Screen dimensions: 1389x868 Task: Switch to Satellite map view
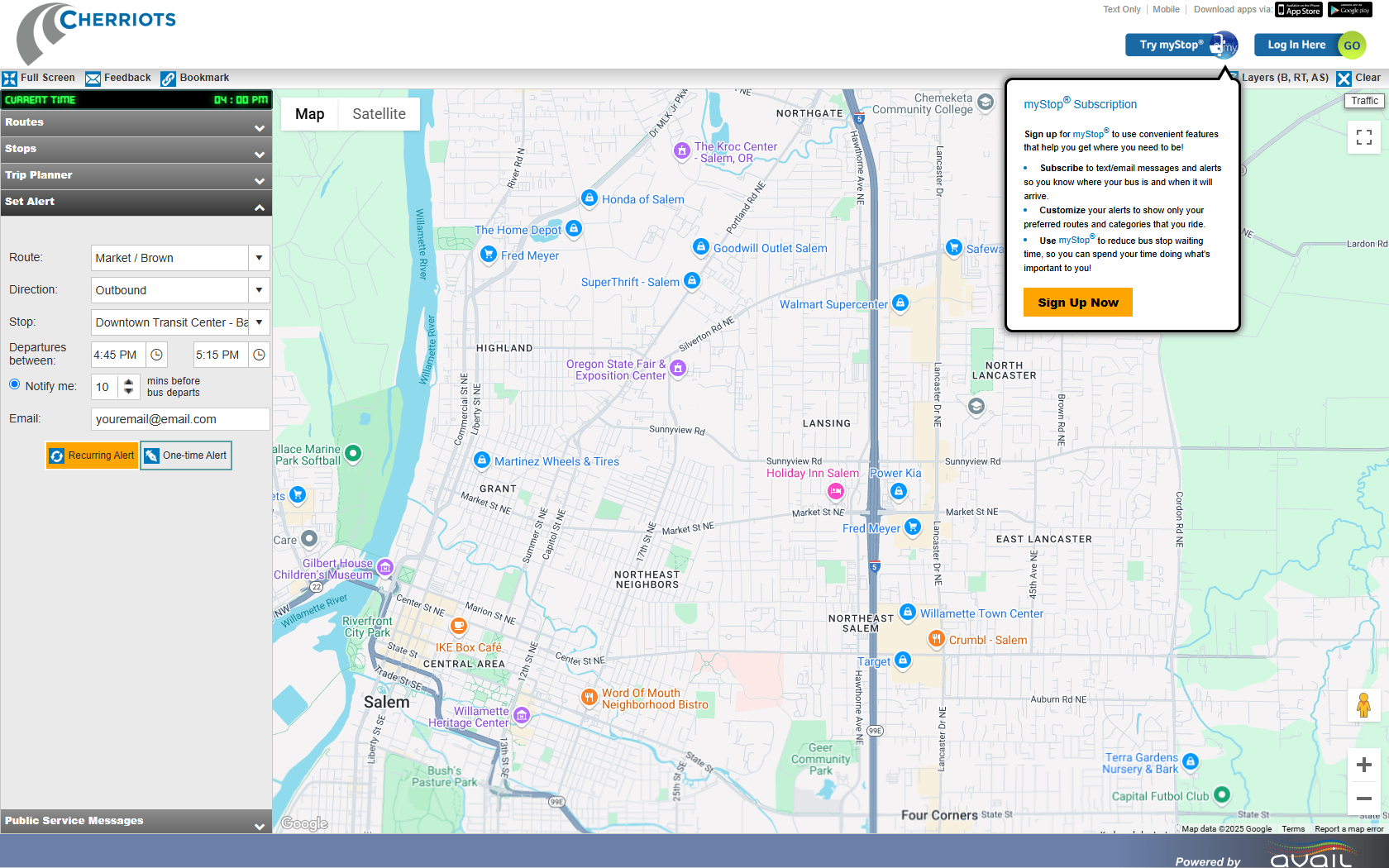pyautogui.click(x=379, y=114)
